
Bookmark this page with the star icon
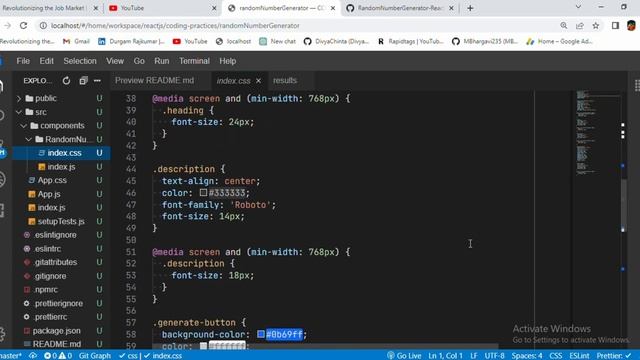[x=596, y=25]
